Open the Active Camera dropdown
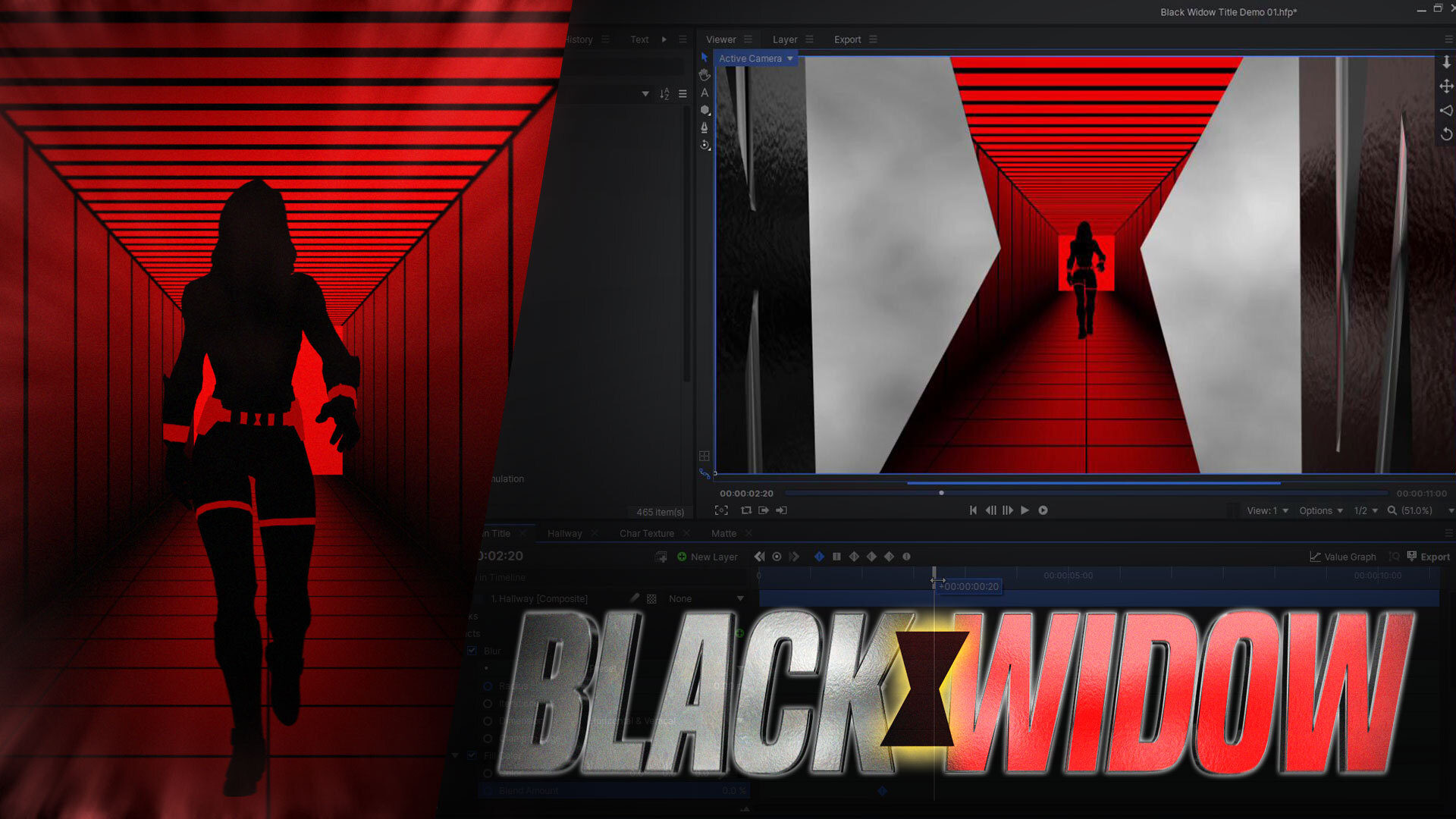The height and width of the screenshot is (819, 1456). (756, 58)
